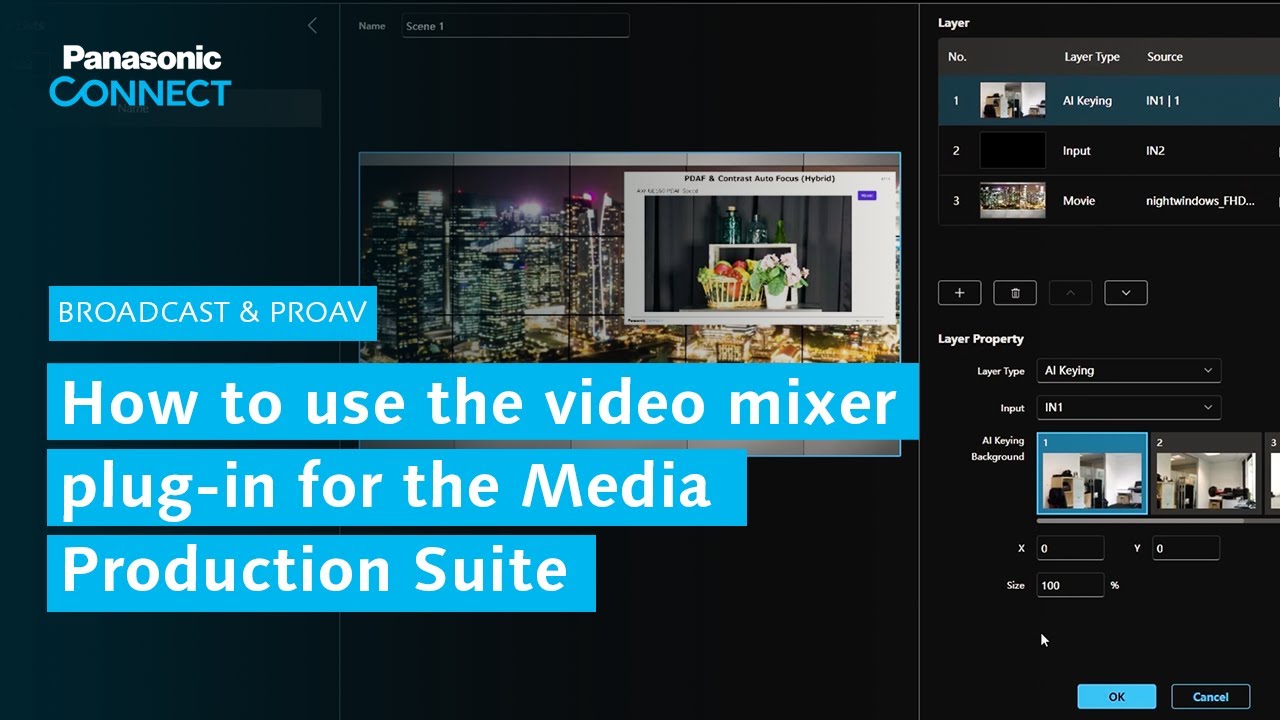Screen dimensions: 1280x720
Task: Click the Y position field
Action: (1186, 548)
